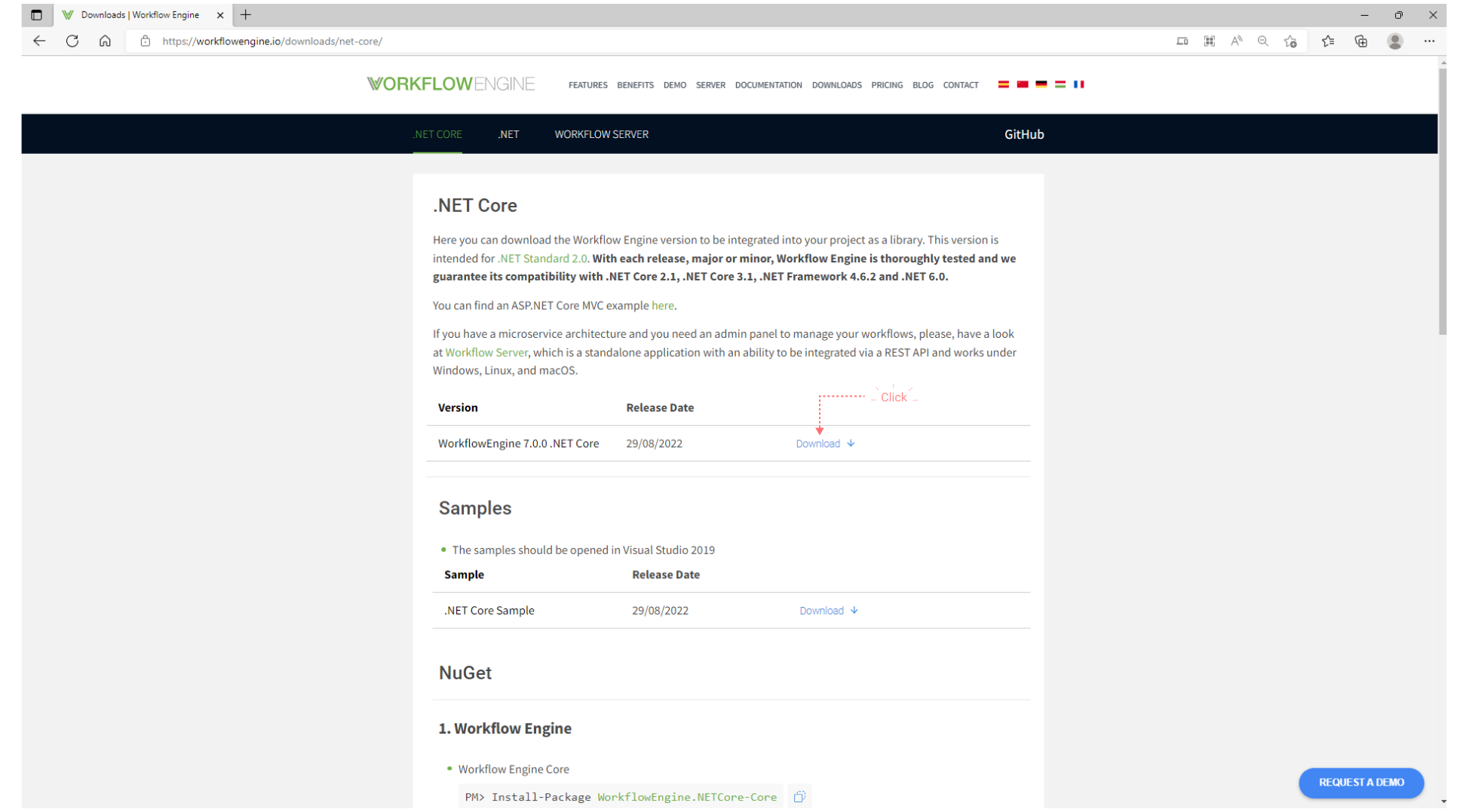Open the BENEFITS menu item
Viewport: 1469px width, 812px height.
pyautogui.click(x=635, y=85)
